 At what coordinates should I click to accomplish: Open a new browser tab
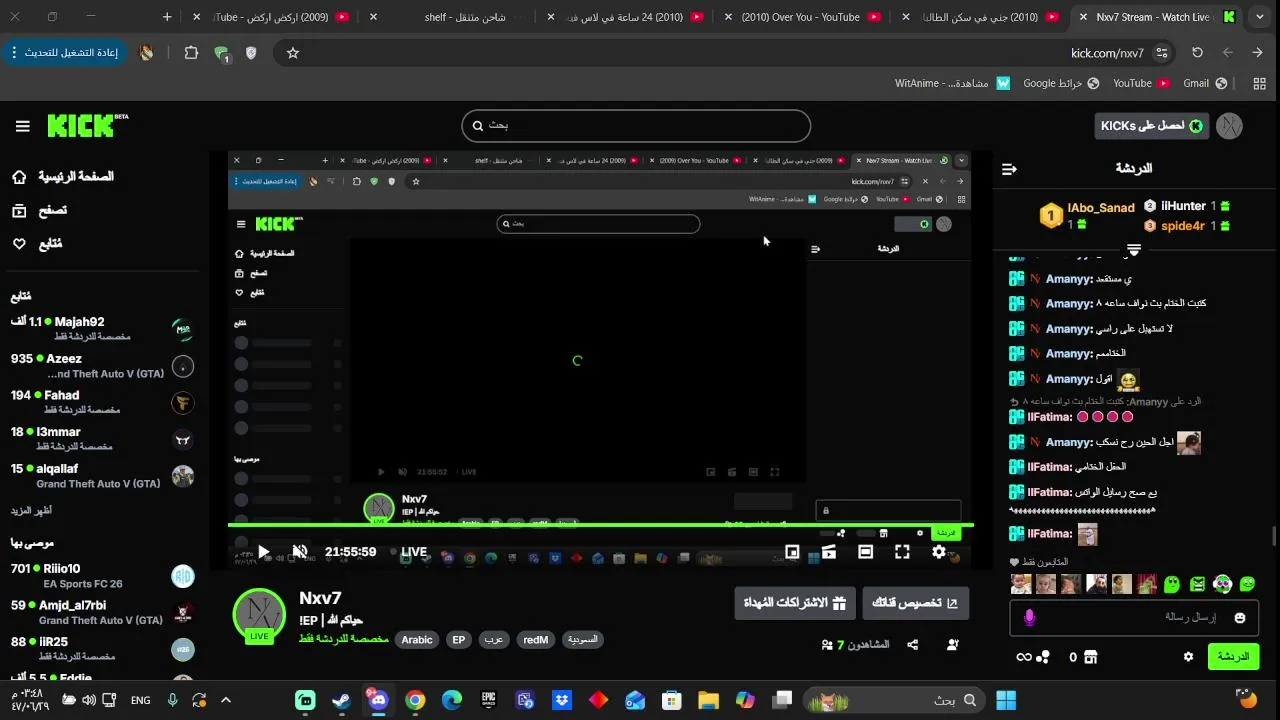pos(167,17)
